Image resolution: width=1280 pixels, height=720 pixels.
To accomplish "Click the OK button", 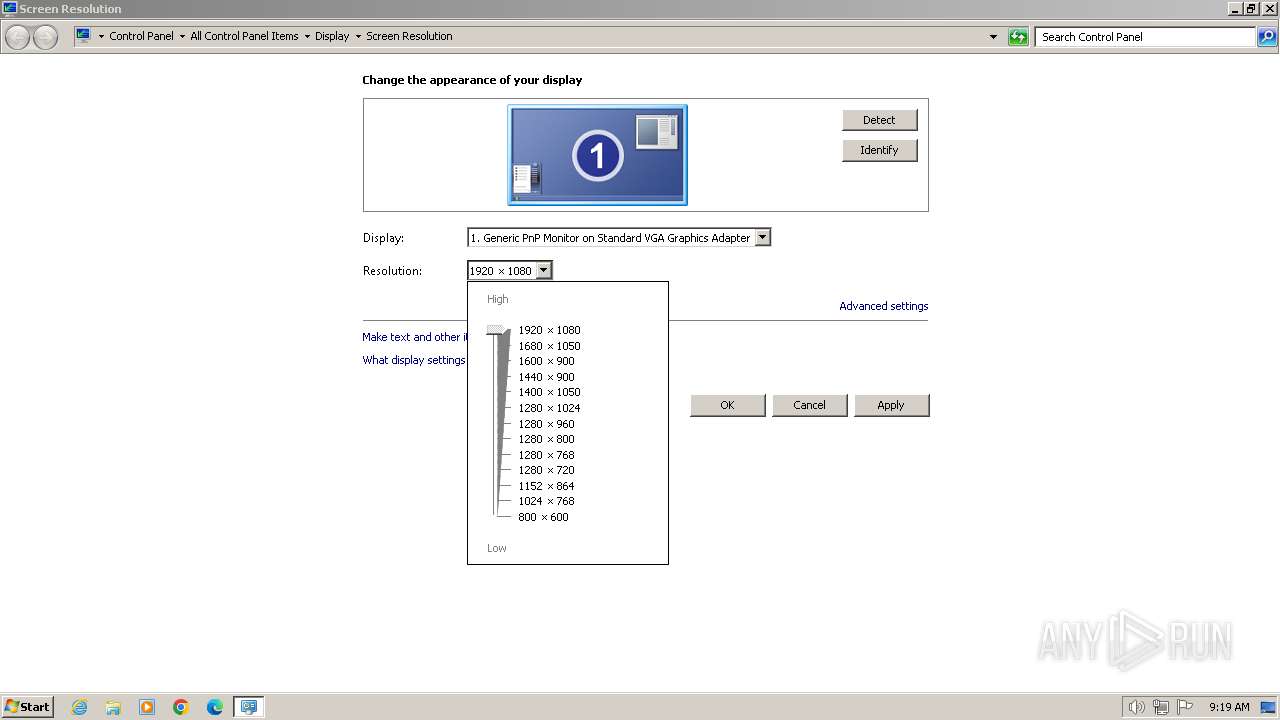I will tap(727, 405).
